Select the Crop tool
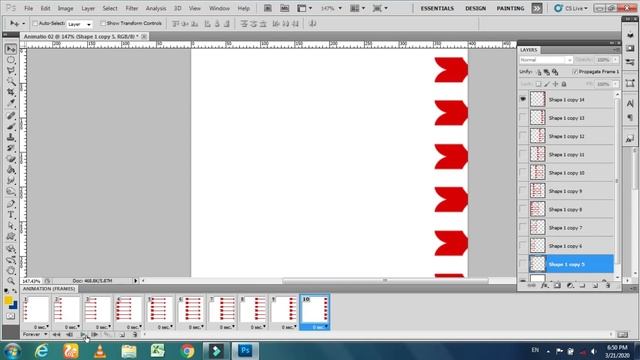The height and width of the screenshot is (360, 640). tap(11, 92)
